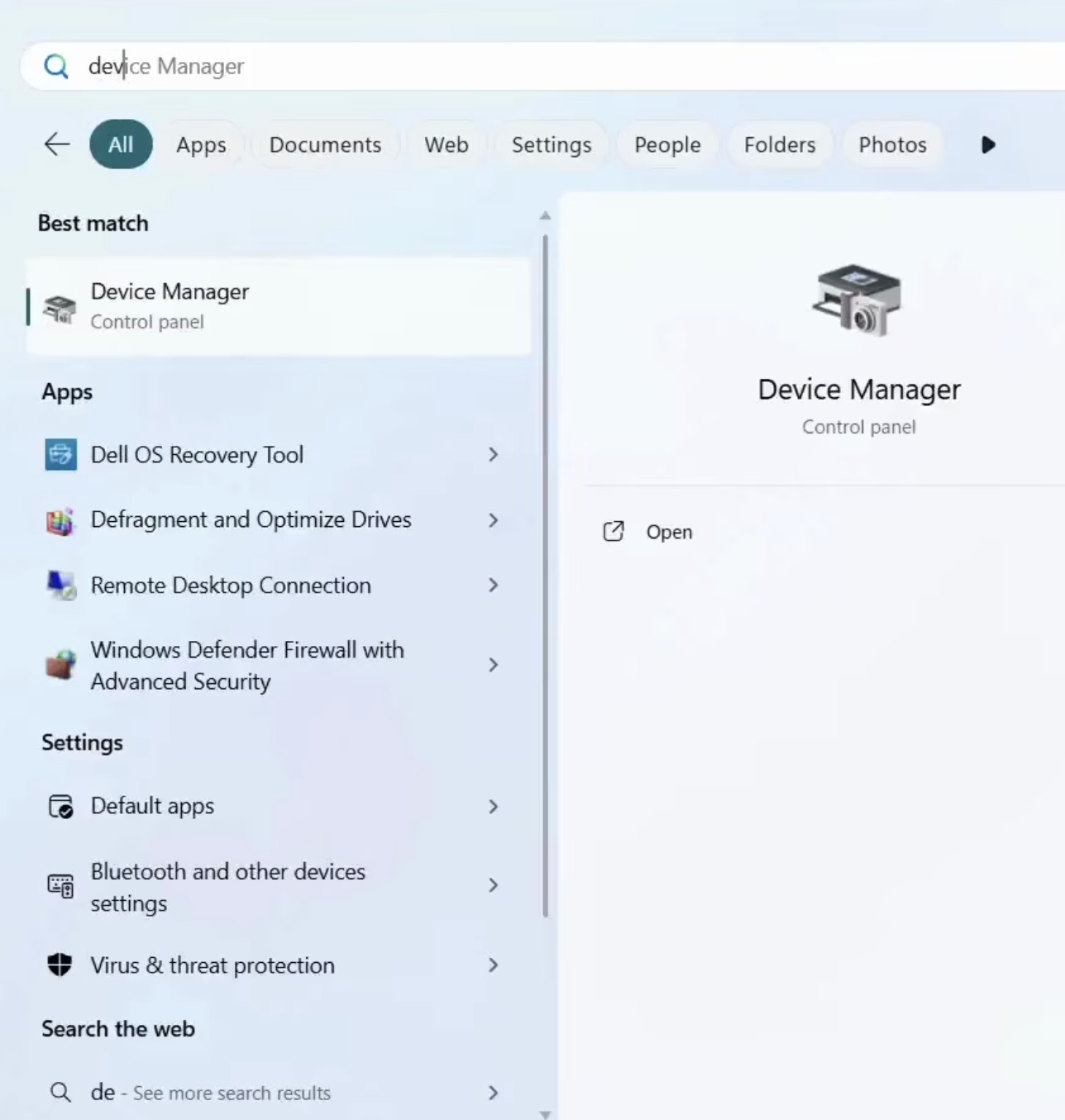
Task: Go back using the left arrow
Action: pyautogui.click(x=57, y=144)
